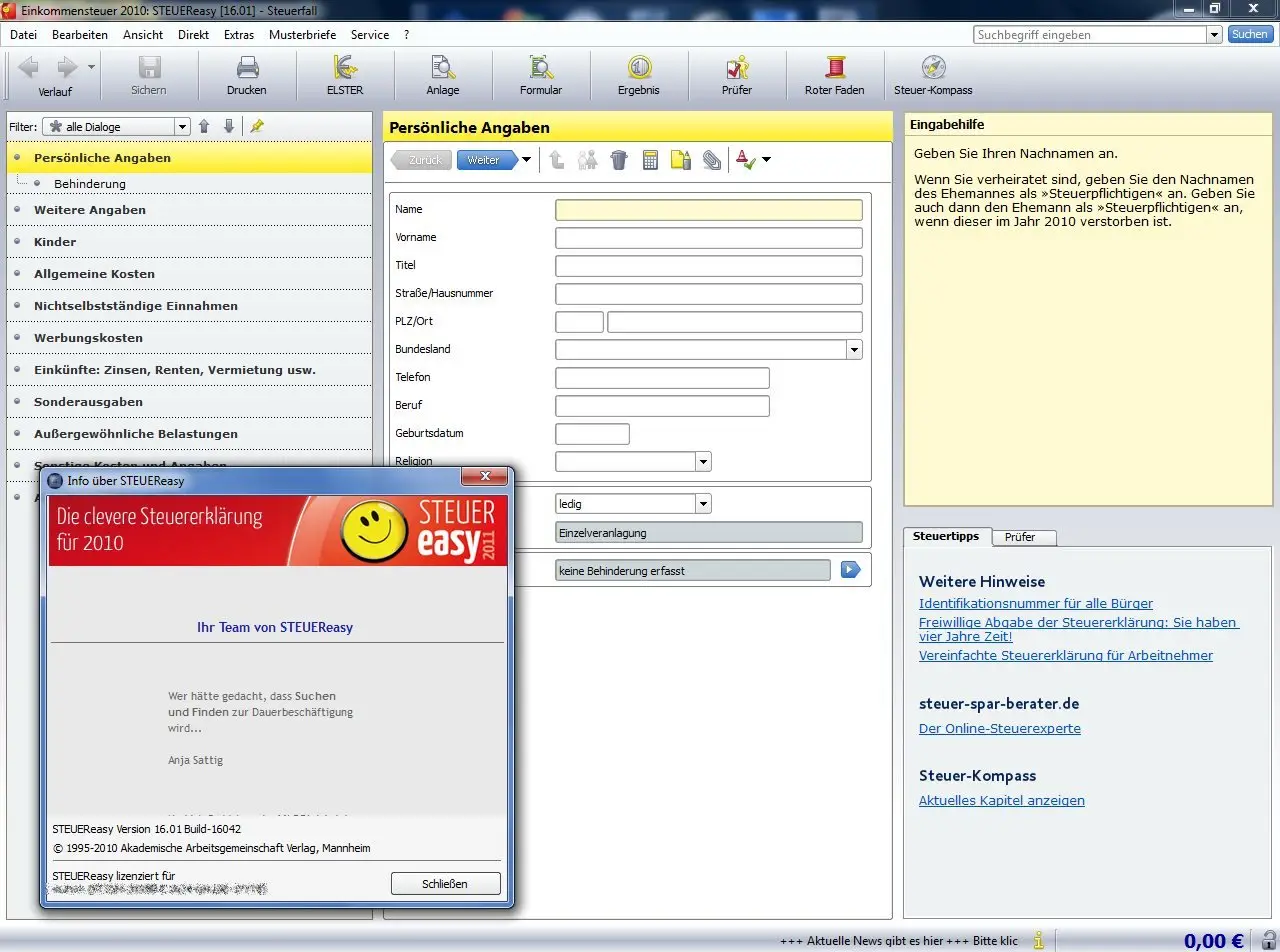This screenshot has width=1280, height=952.
Task: Open the Musterbriefe menu
Action: click(x=303, y=34)
